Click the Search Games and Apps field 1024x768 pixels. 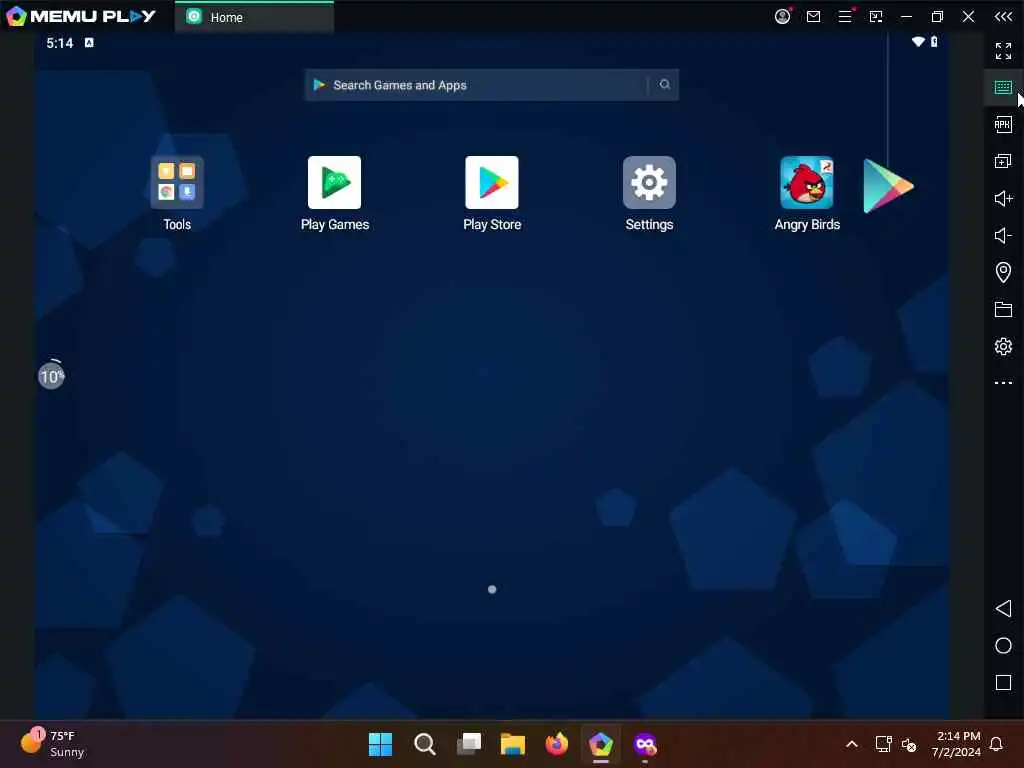(491, 85)
